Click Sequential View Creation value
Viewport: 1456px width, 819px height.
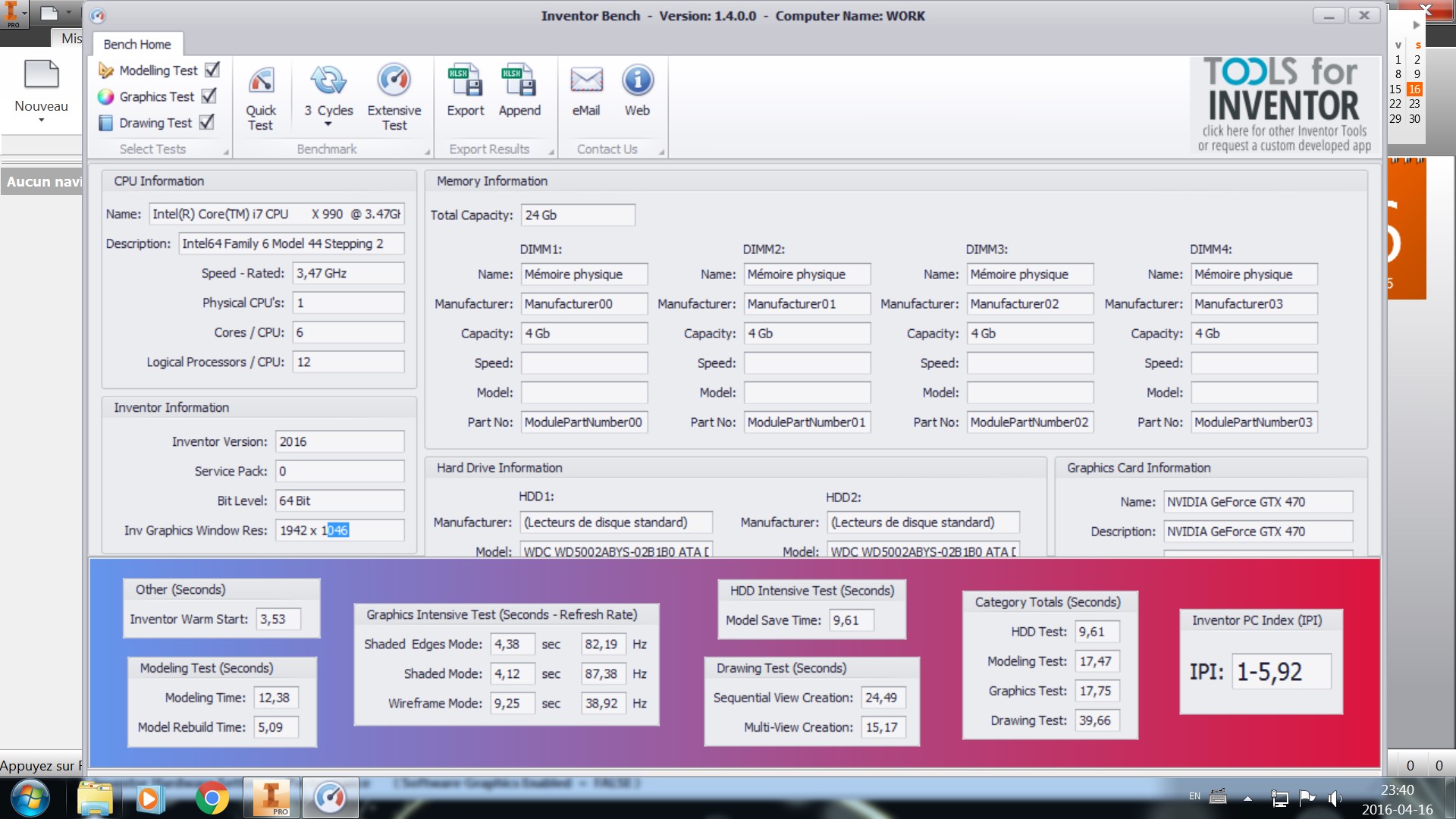pyautogui.click(x=882, y=697)
